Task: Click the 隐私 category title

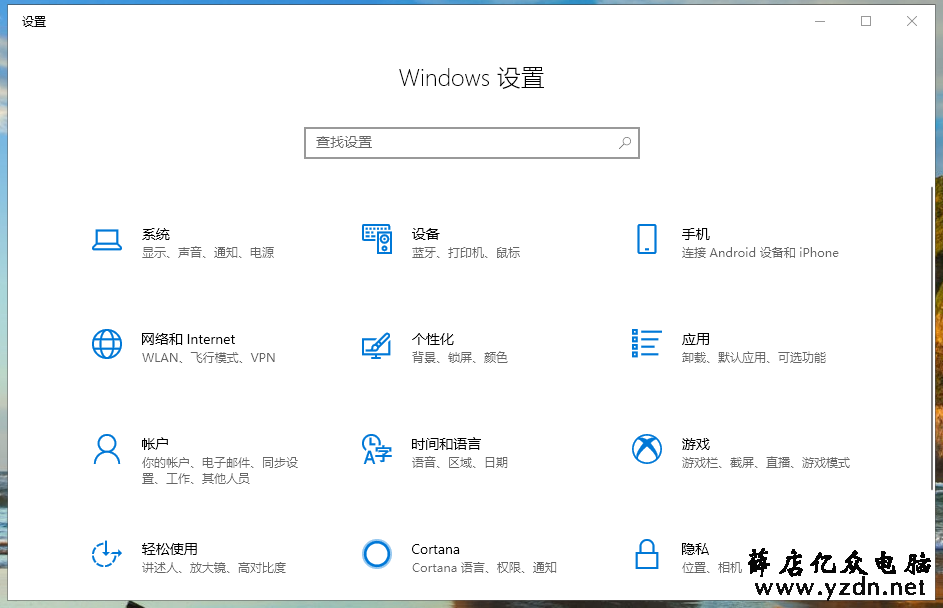Action: click(x=695, y=549)
